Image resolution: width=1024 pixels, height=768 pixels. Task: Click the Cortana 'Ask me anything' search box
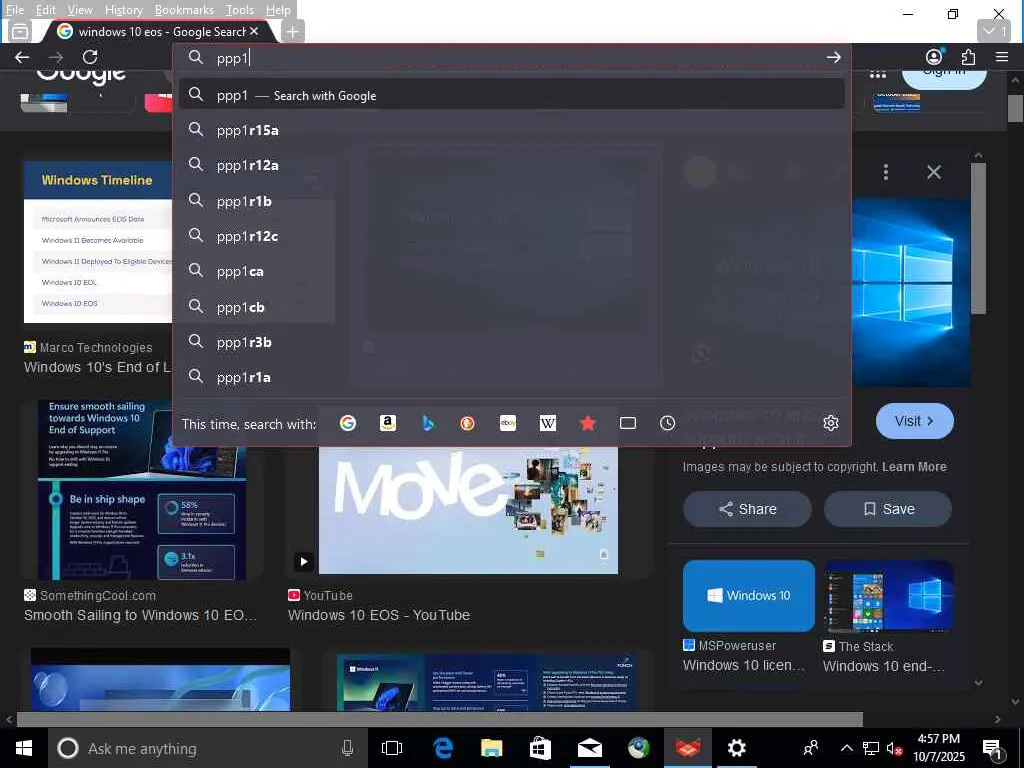(209, 748)
